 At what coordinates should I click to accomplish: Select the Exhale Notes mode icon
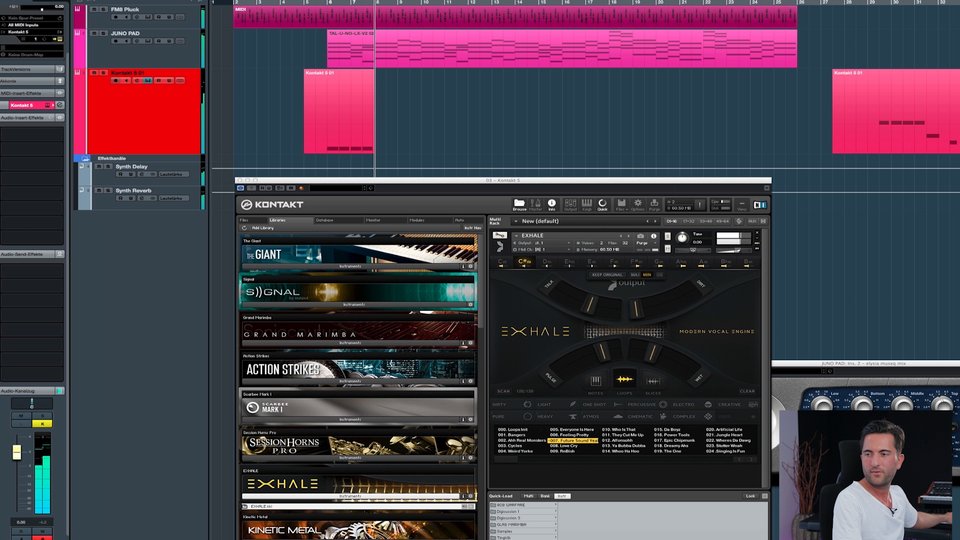(x=595, y=381)
